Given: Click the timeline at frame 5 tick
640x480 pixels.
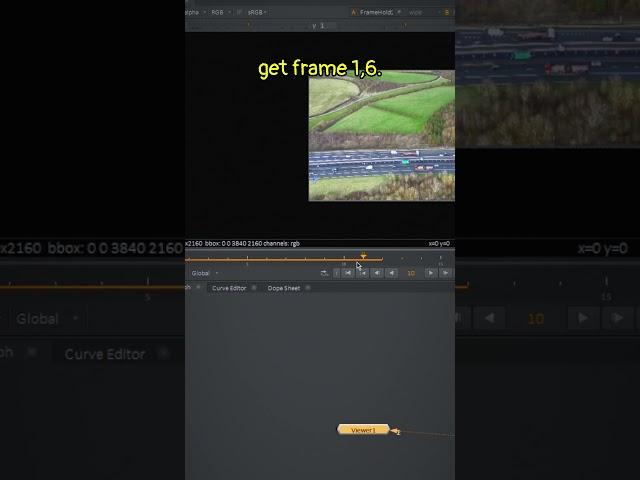Looking at the screenshot, I should (247, 260).
